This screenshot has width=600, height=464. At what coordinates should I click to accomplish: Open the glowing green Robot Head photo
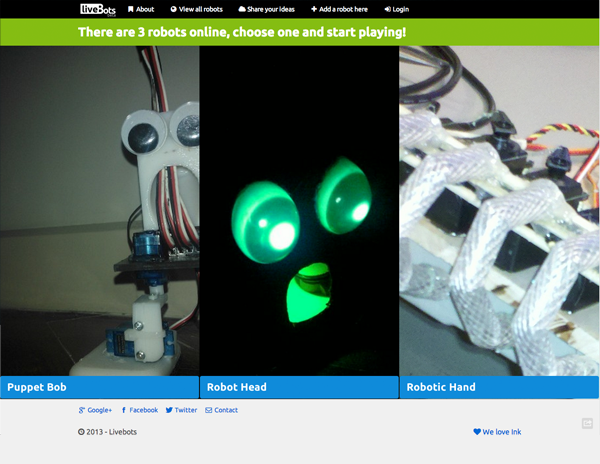[299, 211]
